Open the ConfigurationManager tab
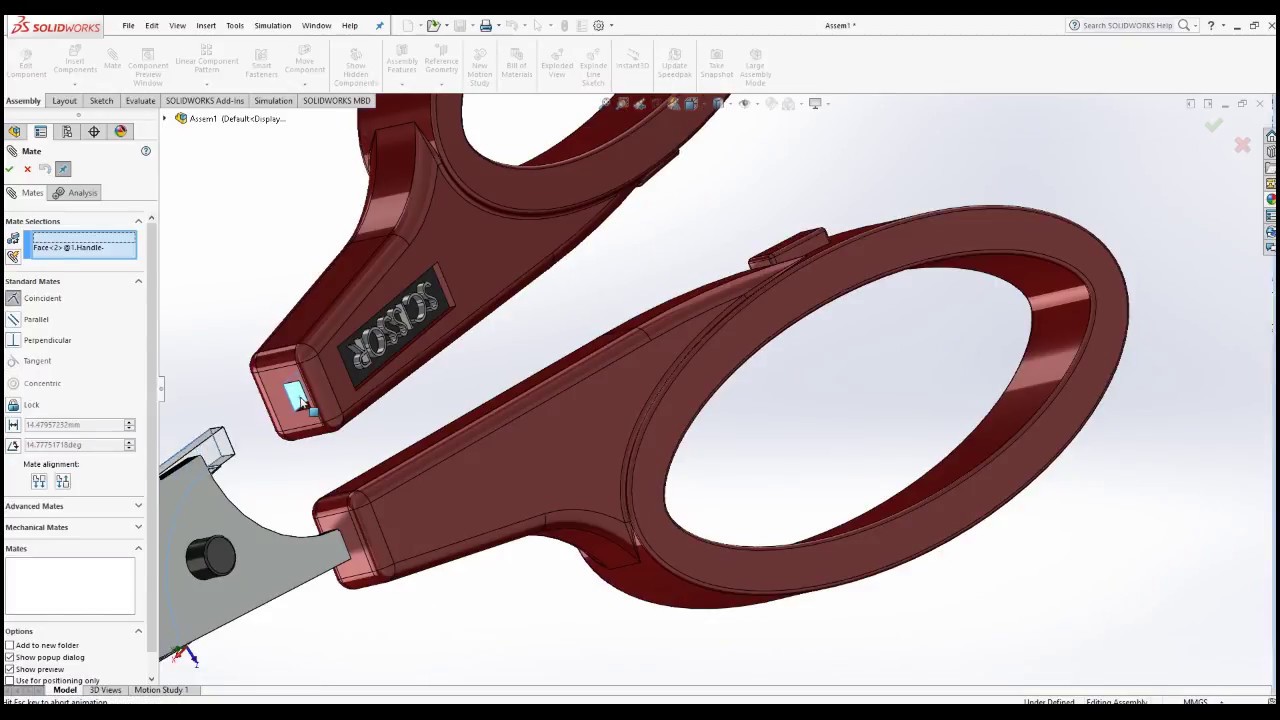Viewport: 1280px width, 720px height. [67, 132]
